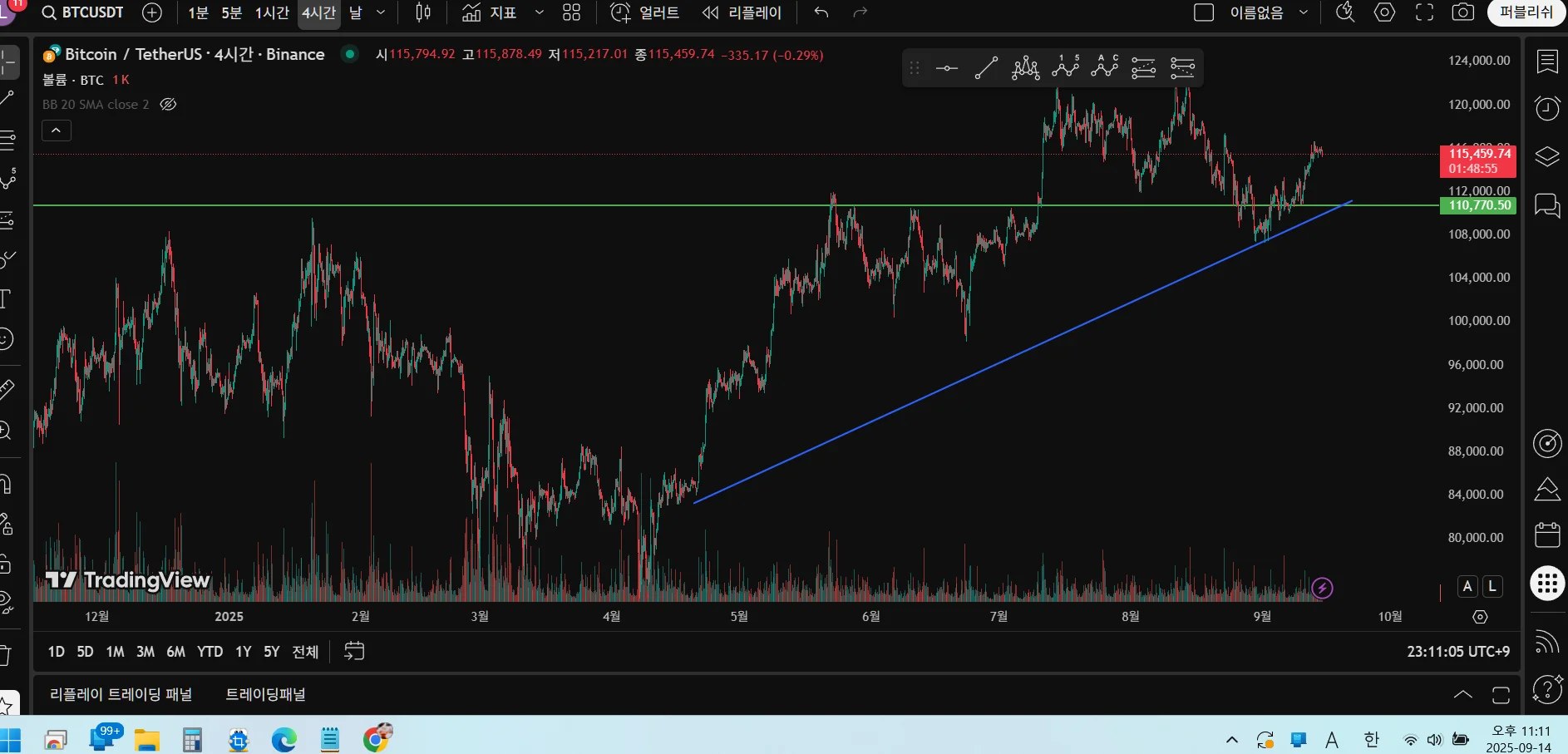1568x754 pixels.
Task: Toggle the green market status dot
Action: click(350, 54)
